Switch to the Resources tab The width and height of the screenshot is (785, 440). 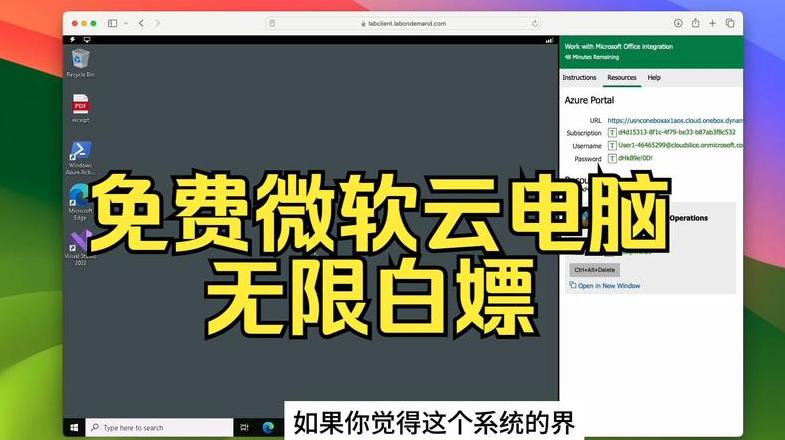pyautogui.click(x=622, y=78)
